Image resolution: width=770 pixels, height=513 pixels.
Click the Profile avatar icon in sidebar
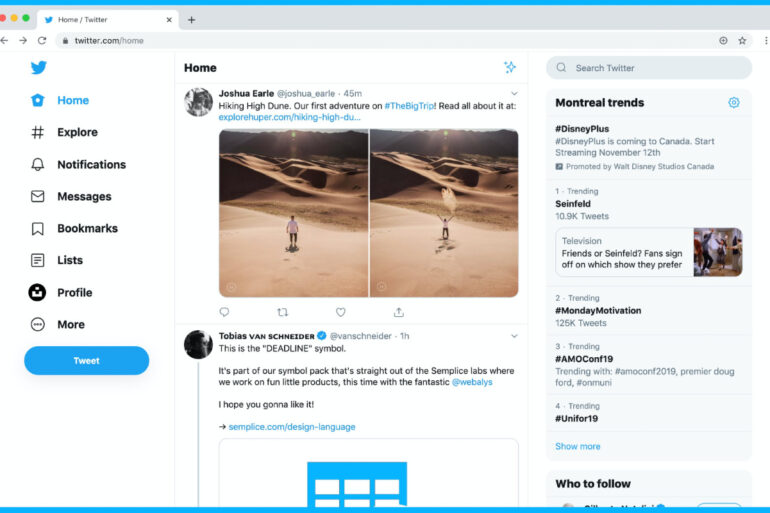37,292
